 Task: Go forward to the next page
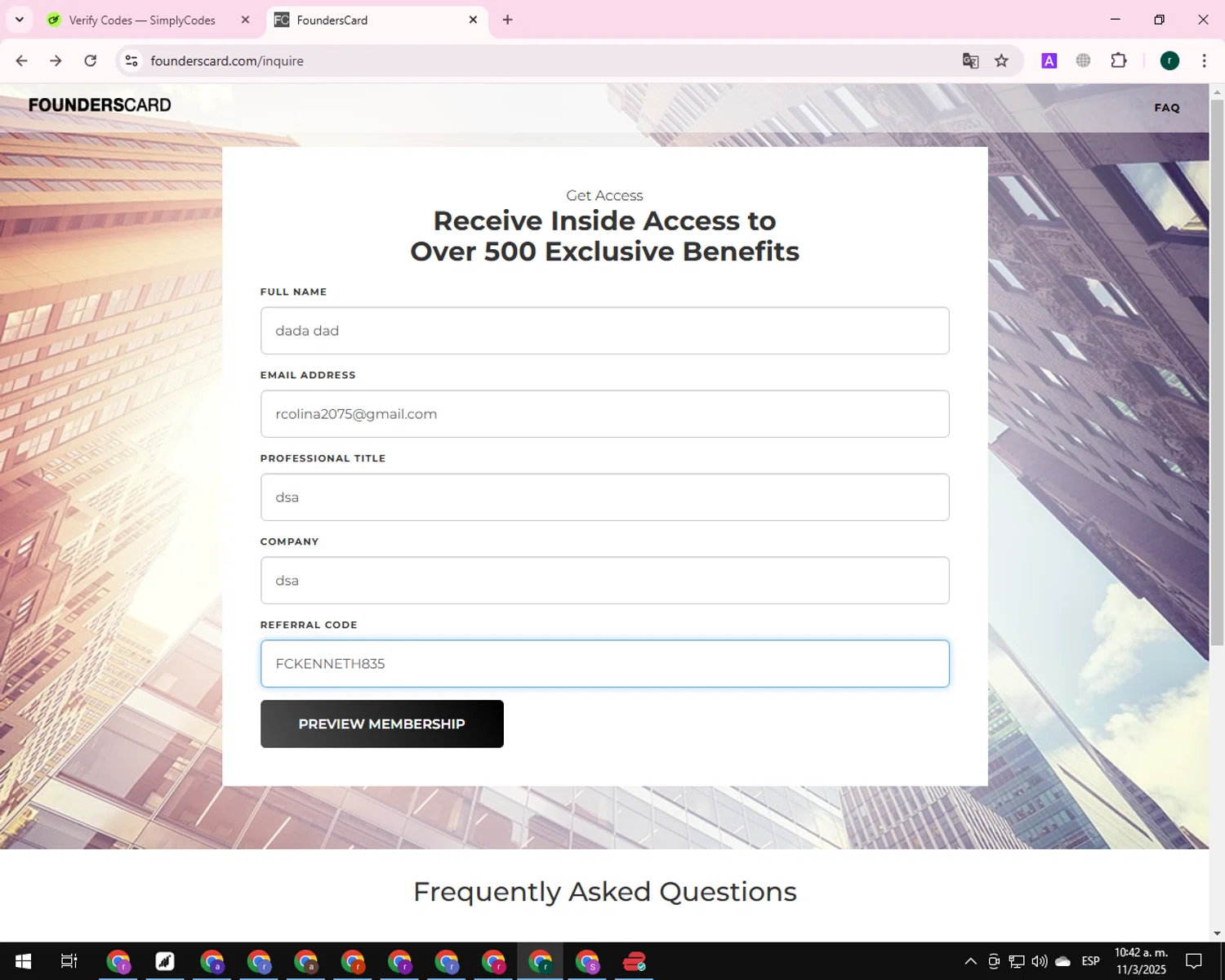[x=56, y=60]
